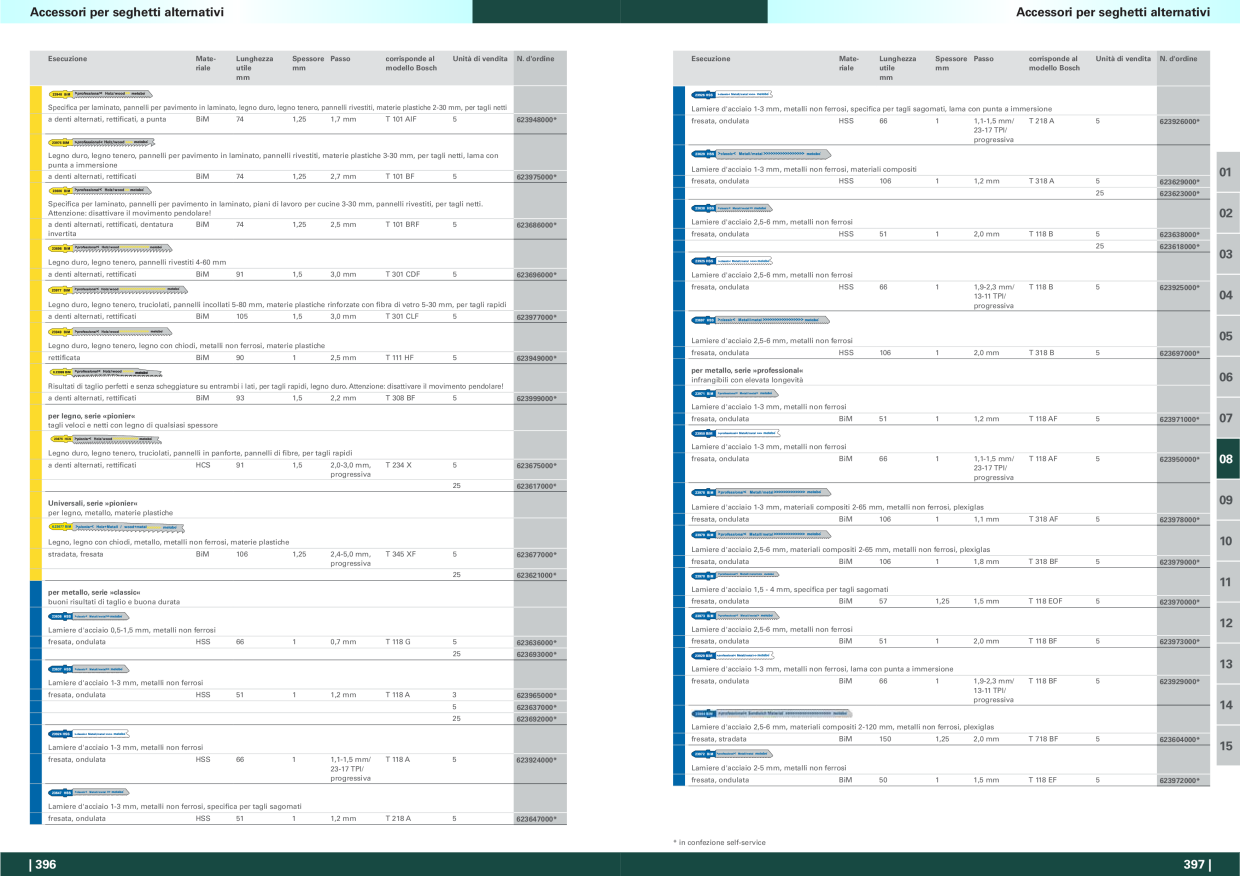Select the highlighted chapter tab 08
This screenshot has height=876, width=1240.
pos(1227,459)
